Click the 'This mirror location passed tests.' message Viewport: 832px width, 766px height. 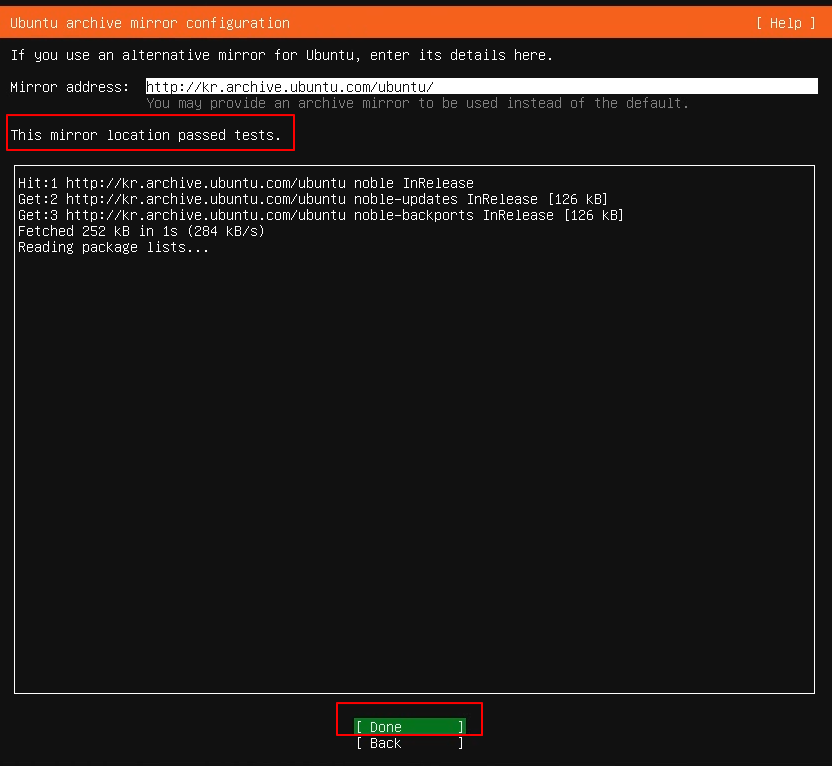[x=146, y=135]
